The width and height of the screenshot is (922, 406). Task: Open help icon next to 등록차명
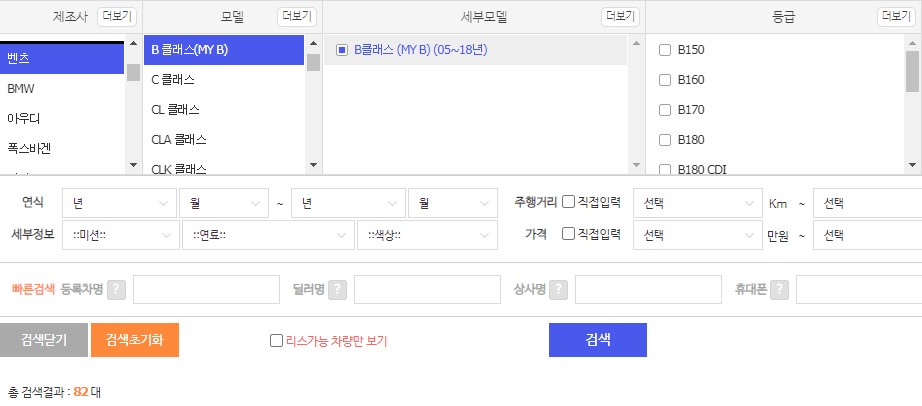[x=116, y=289]
